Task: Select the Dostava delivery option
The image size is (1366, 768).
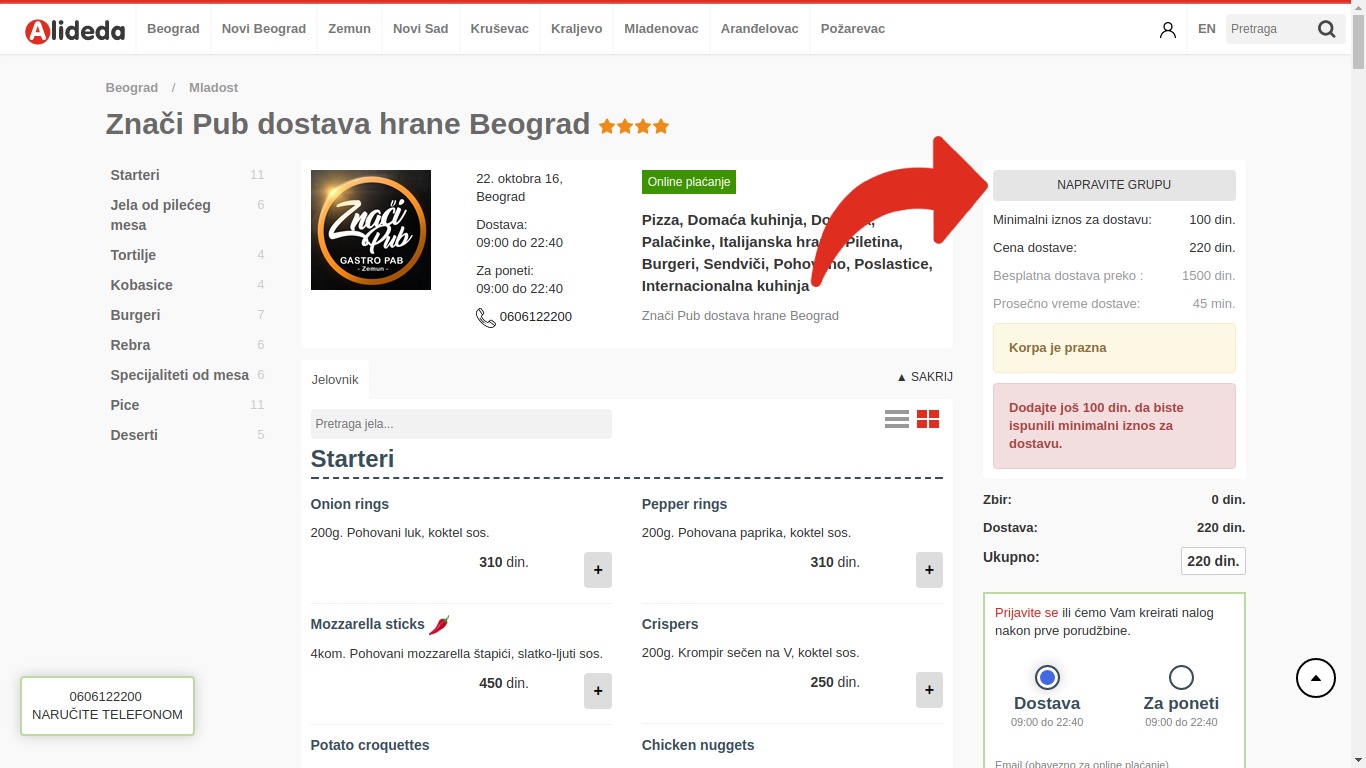Action: 1047,677
